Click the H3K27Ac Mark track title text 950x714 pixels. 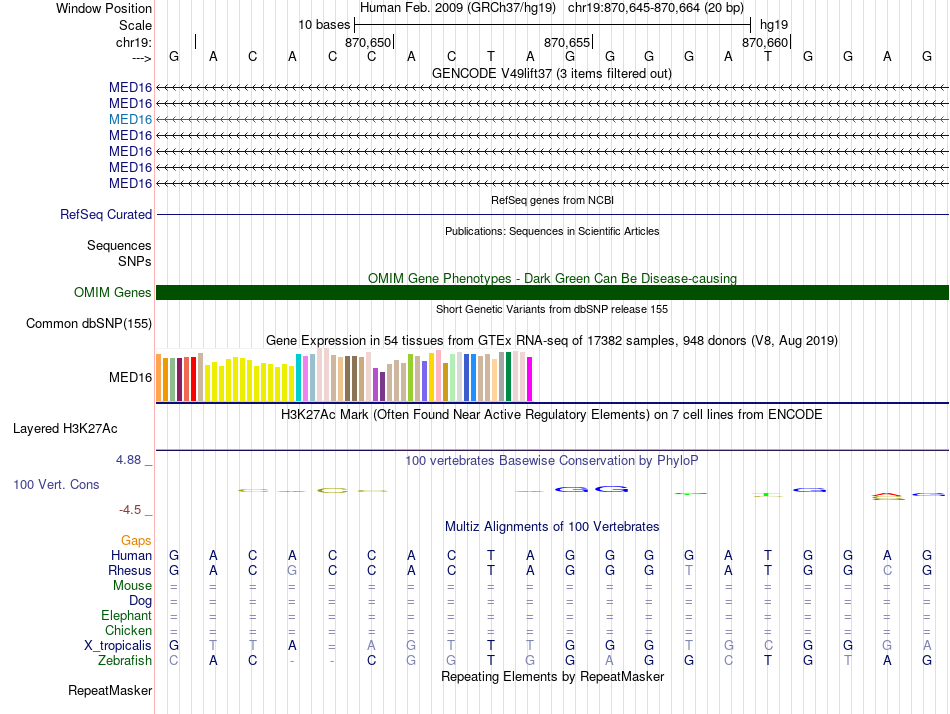pyautogui.click(x=551, y=414)
